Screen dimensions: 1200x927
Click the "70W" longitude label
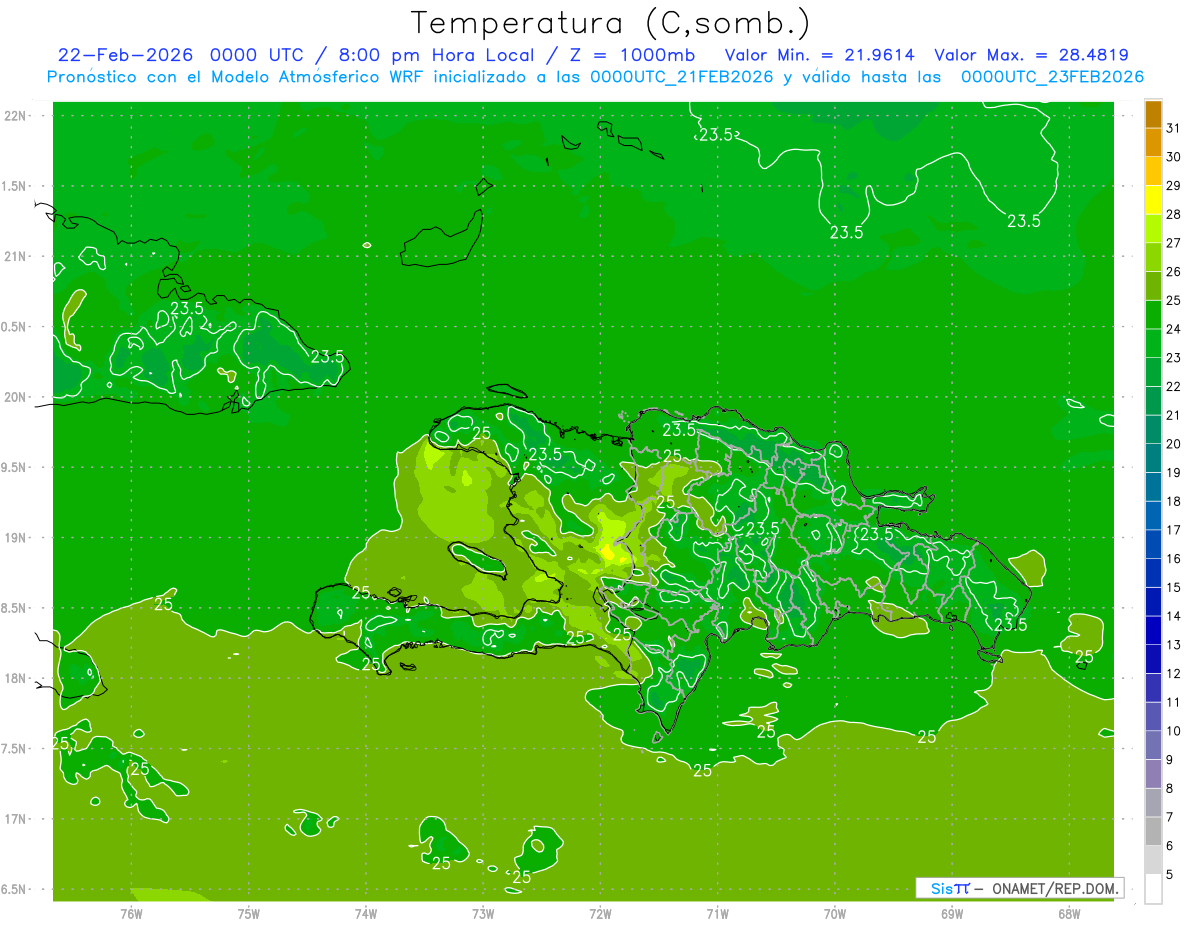[x=835, y=913]
